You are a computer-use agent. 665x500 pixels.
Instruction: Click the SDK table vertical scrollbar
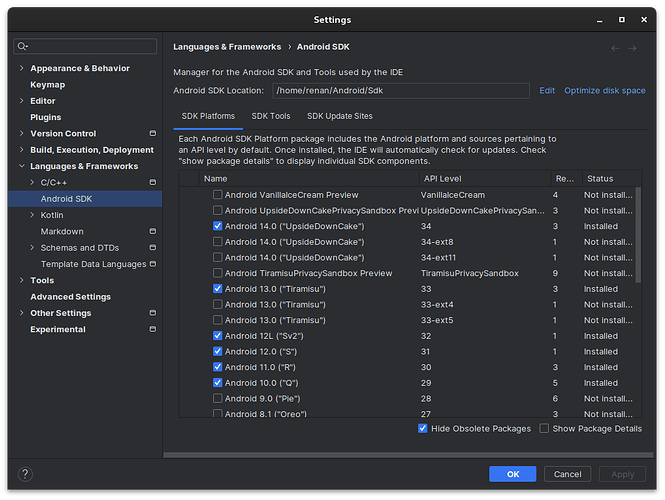638,235
